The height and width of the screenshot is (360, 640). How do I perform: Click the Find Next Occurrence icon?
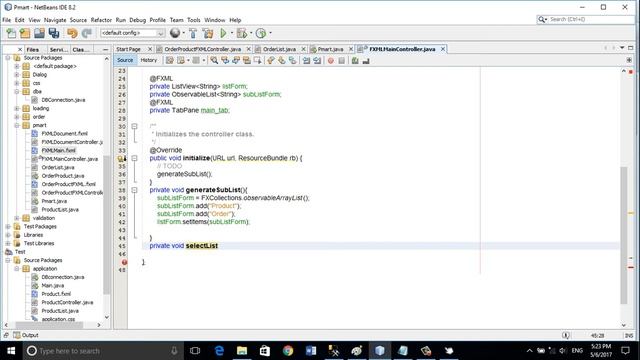tap(236, 60)
